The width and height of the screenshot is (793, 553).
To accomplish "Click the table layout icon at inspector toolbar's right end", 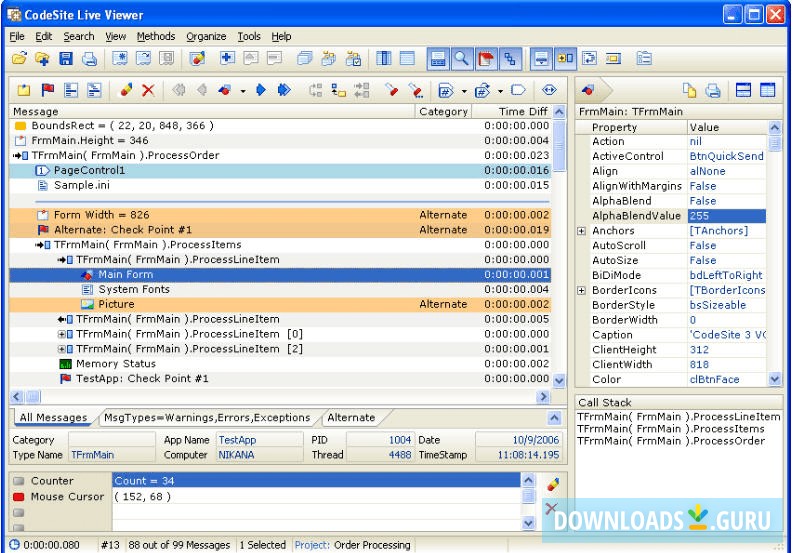I will (767, 90).
